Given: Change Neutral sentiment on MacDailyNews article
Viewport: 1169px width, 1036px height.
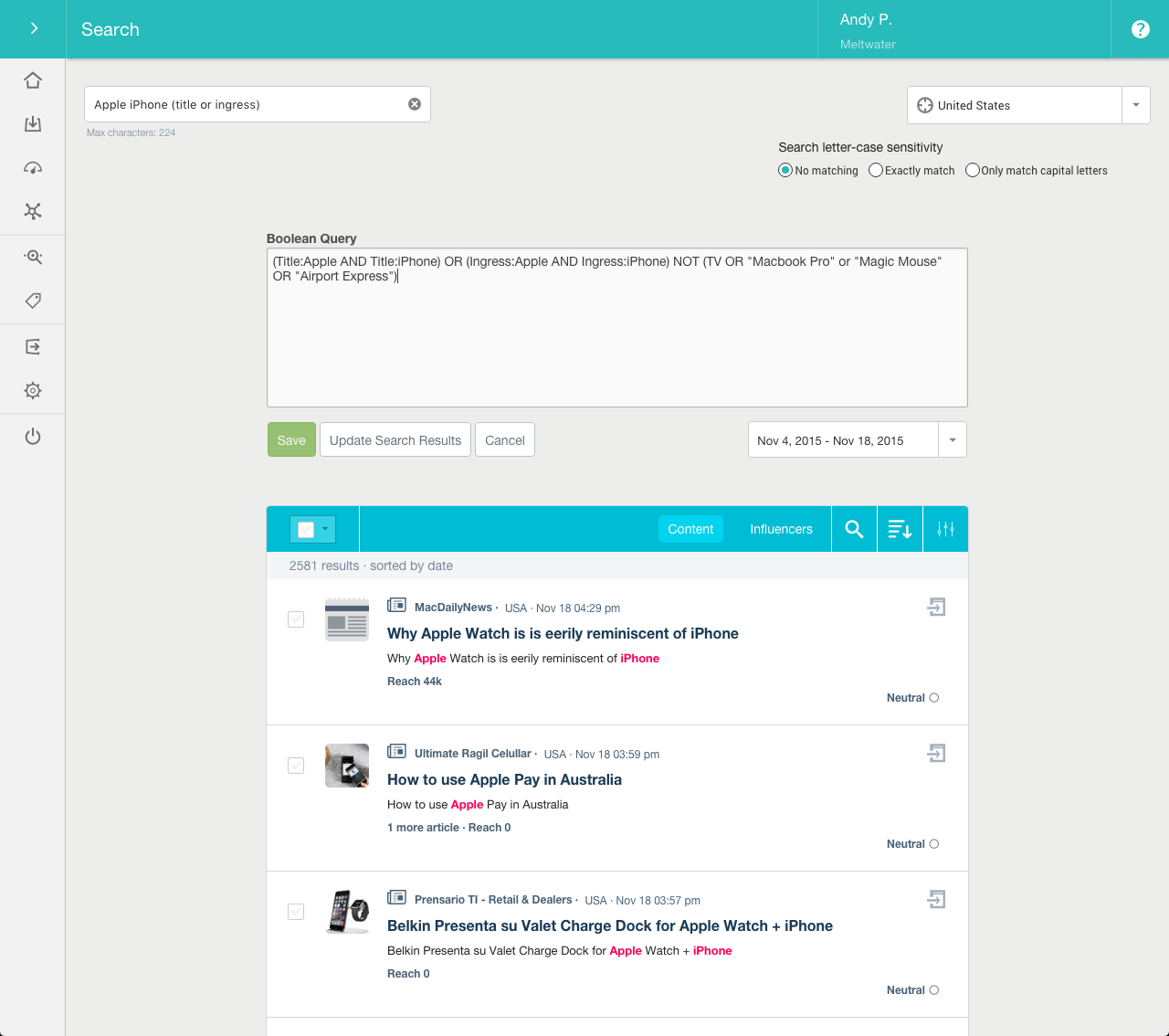Looking at the screenshot, I should pos(913,698).
